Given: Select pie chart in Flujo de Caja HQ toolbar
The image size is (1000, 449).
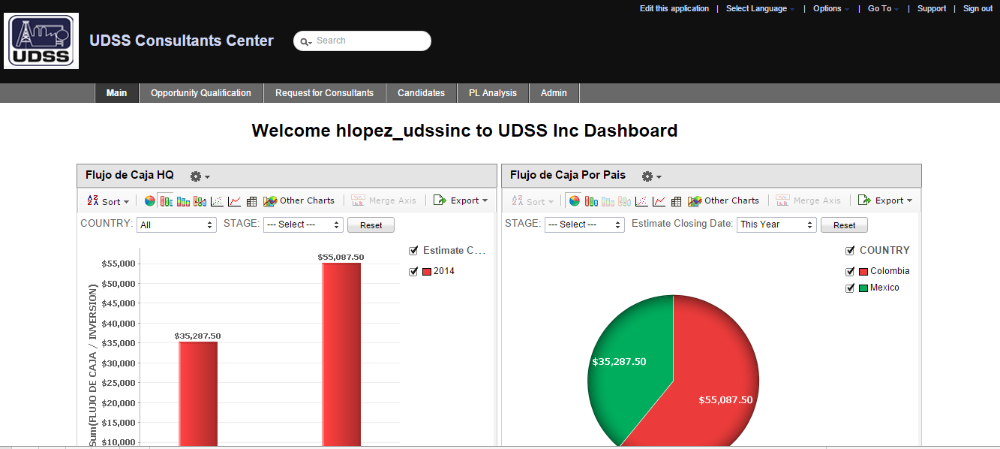Looking at the screenshot, I should pos(150,201).
